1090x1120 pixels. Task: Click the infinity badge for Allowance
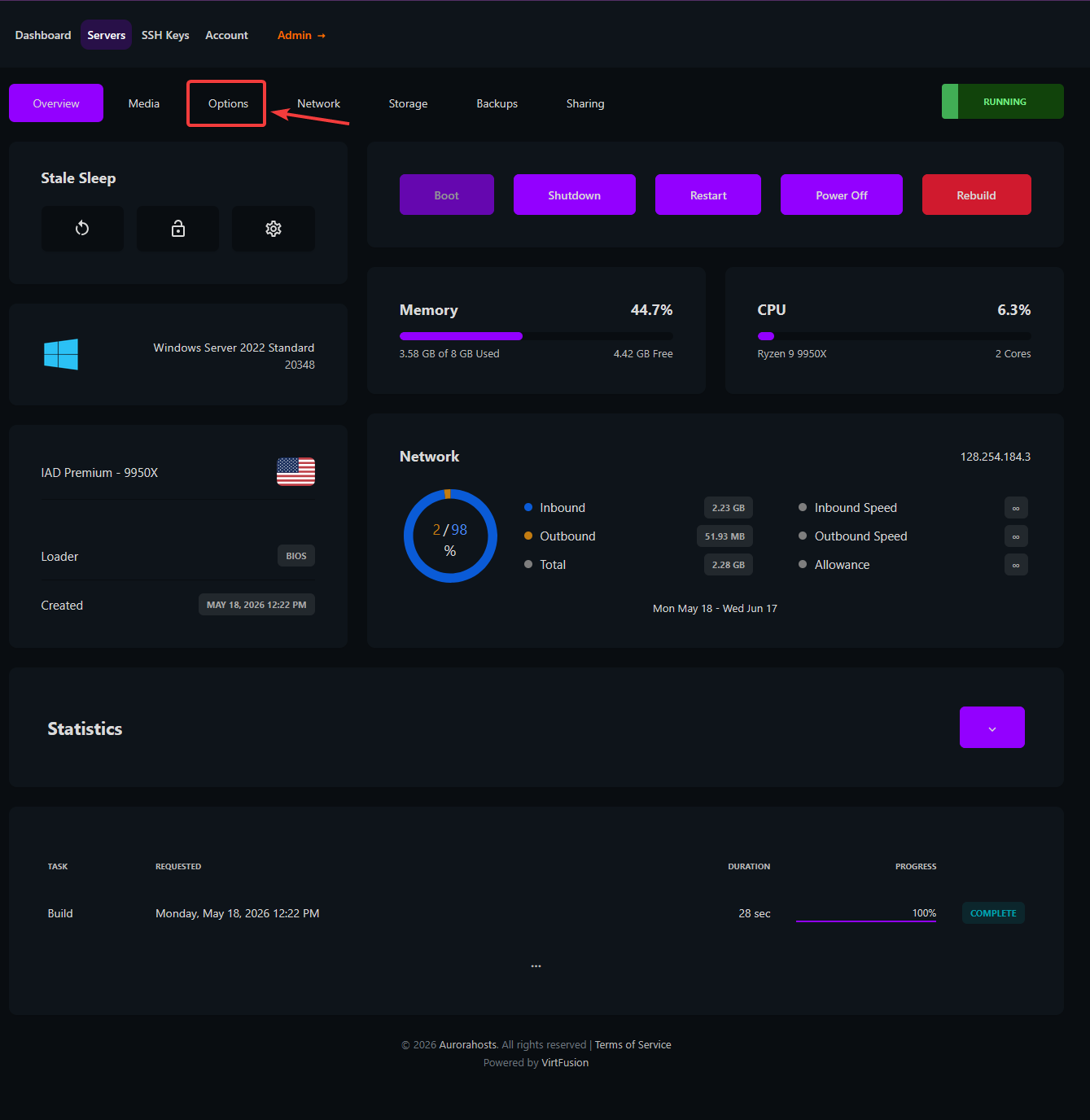click(1016, 565)
